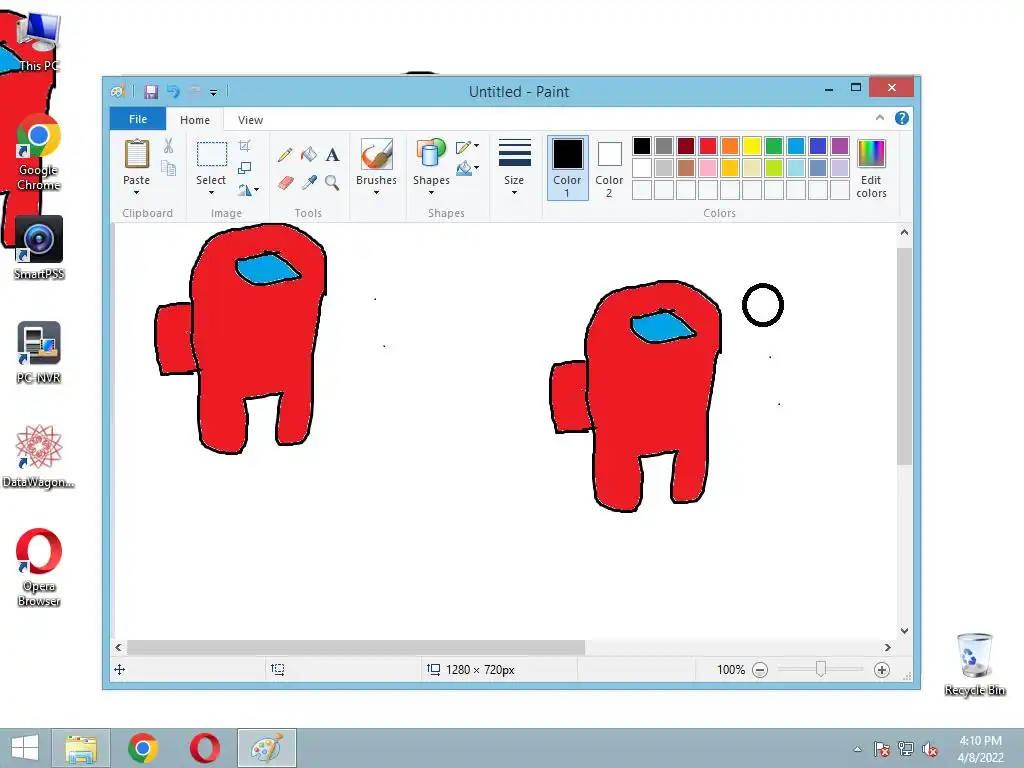Select the Magnifier tool
Viewport: 1024px width, 768px height.
click(332, 182)
